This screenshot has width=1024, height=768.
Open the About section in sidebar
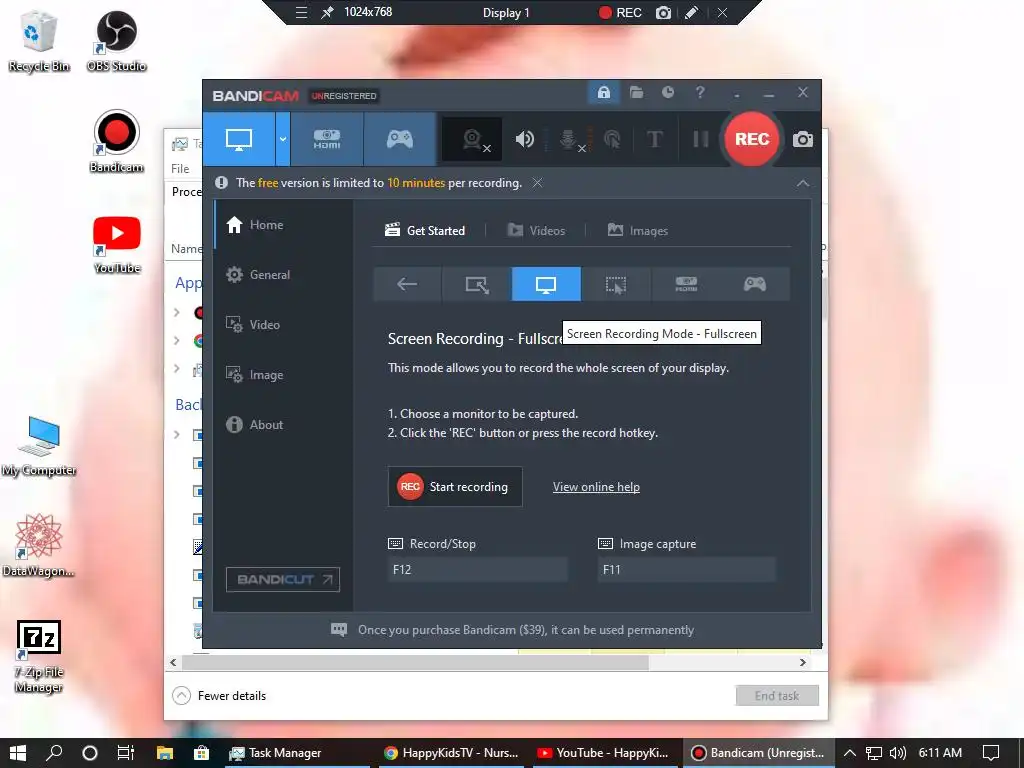click(x=283, y=424)
